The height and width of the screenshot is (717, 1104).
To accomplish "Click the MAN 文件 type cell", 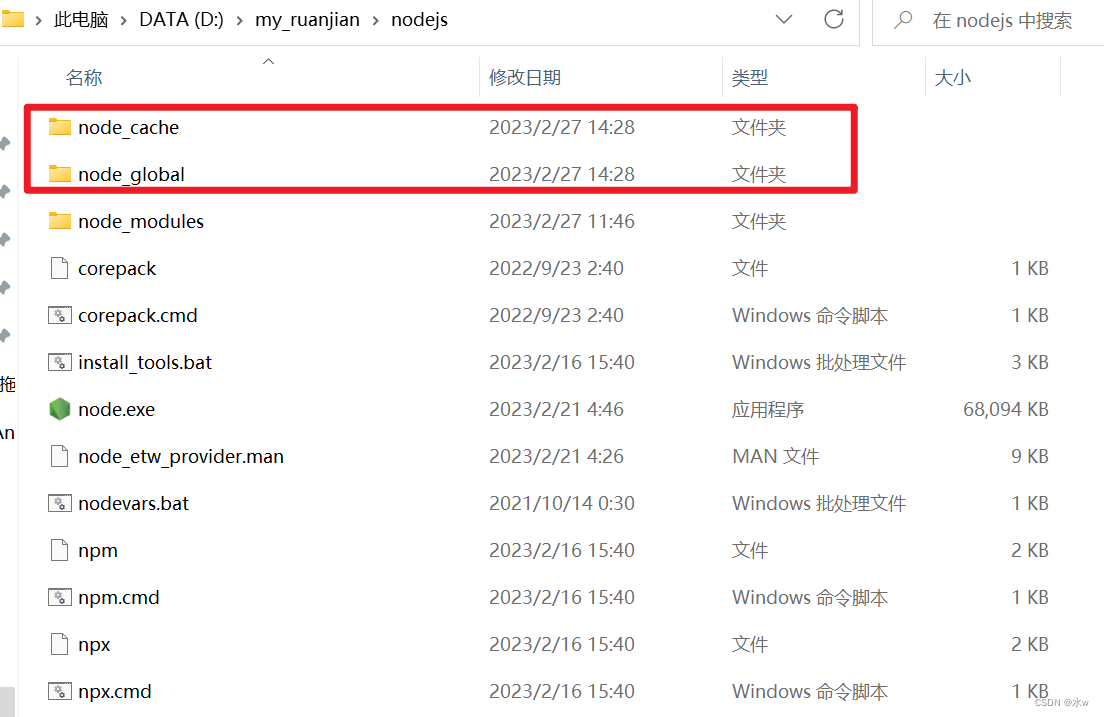I will click(775, 456).
